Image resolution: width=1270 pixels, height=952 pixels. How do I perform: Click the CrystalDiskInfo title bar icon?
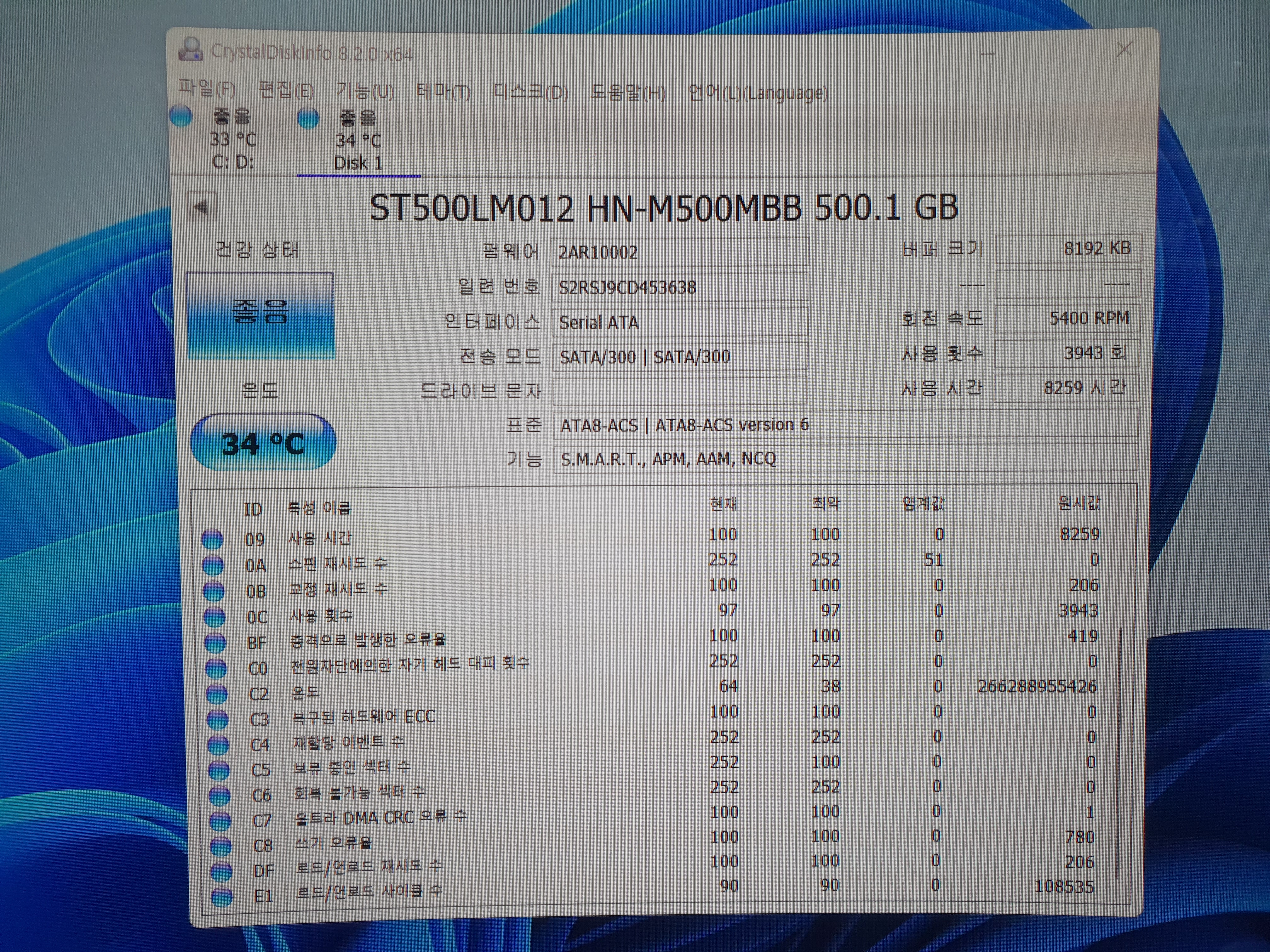coord(191,49)
